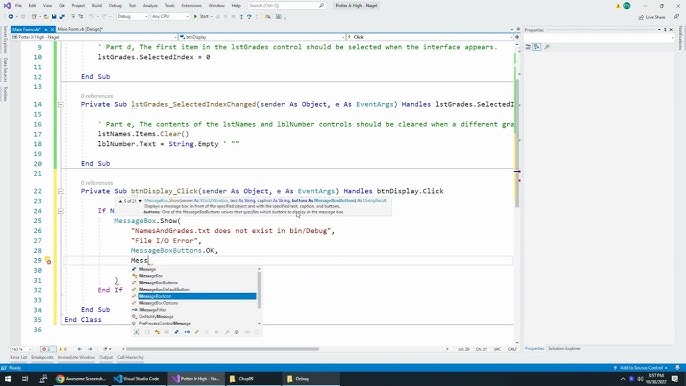Toggle the class filter in IntelliSense filter bar
The width and height of the screenshot is (686, 386).
(x=157, y=332)
